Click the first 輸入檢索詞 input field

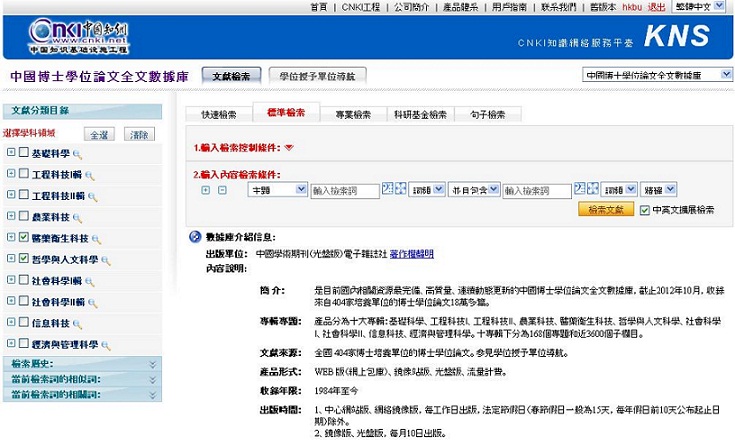[x=345, y=190]
